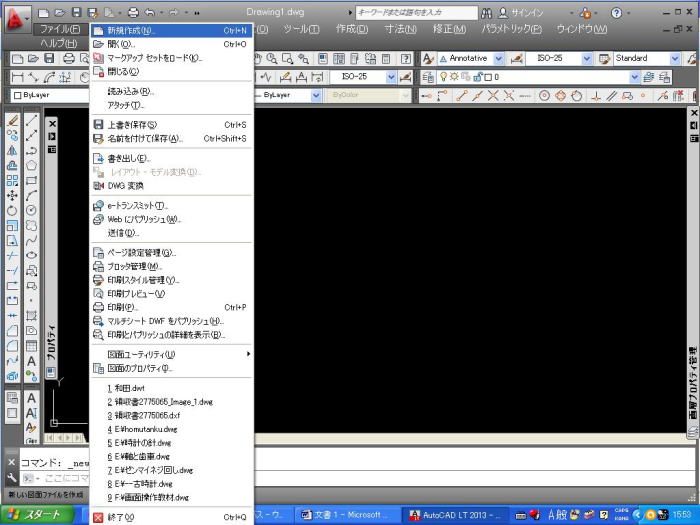This screenshot has height=525, width=700.
Task: Select the Erase tool in Modify toolbar
Action: click(12, 121)
